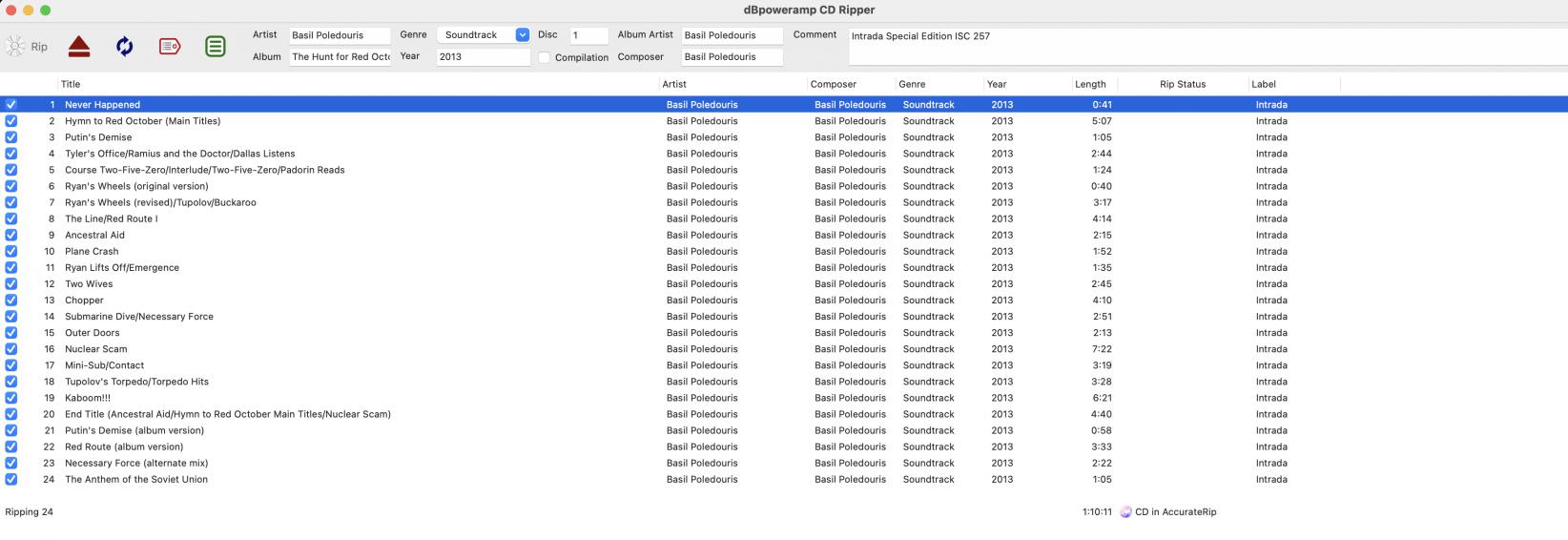Click the AccurateRip disc status icon

tap(1125, 512)
